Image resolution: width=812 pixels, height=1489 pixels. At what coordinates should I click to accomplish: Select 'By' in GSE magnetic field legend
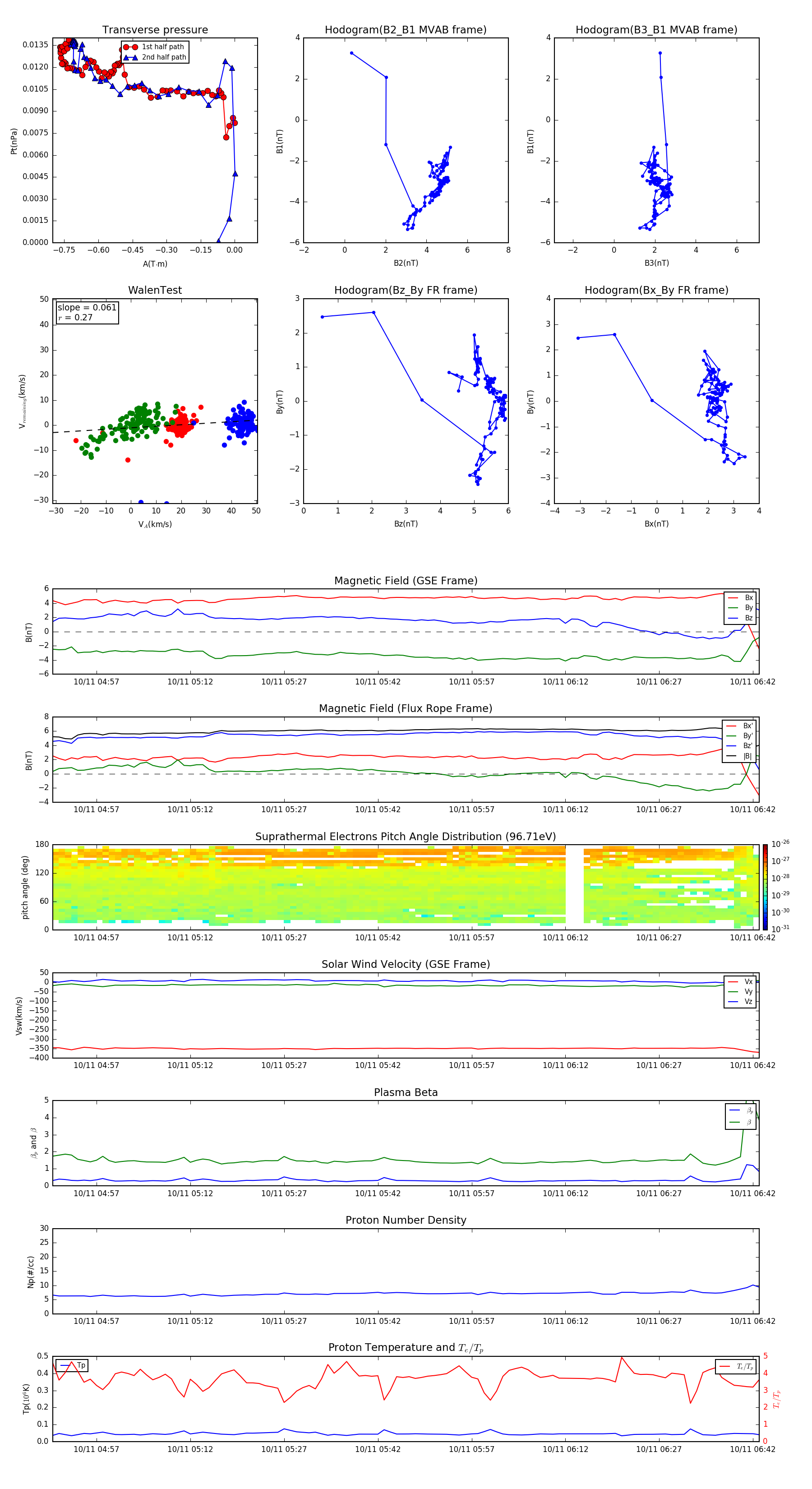740,608
